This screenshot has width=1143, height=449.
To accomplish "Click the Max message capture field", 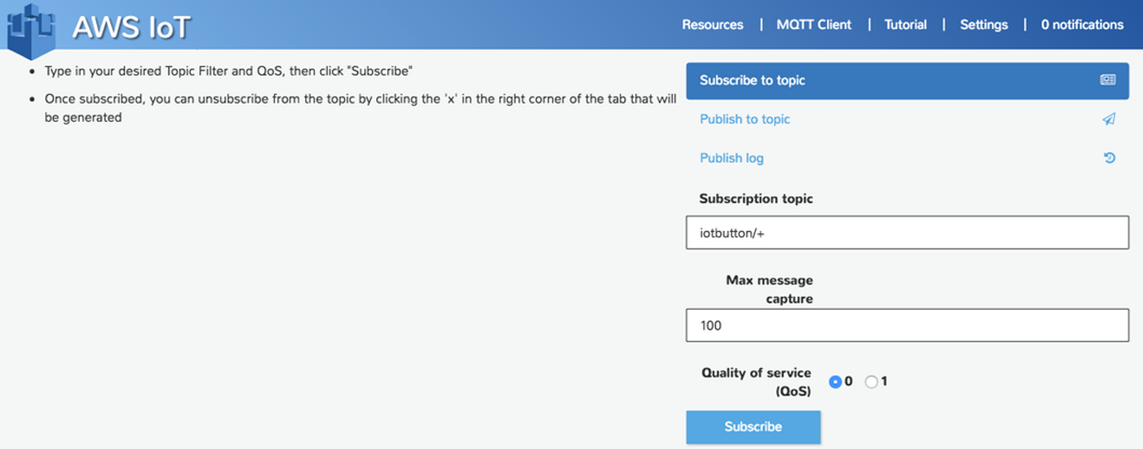I will click(906, 325).
